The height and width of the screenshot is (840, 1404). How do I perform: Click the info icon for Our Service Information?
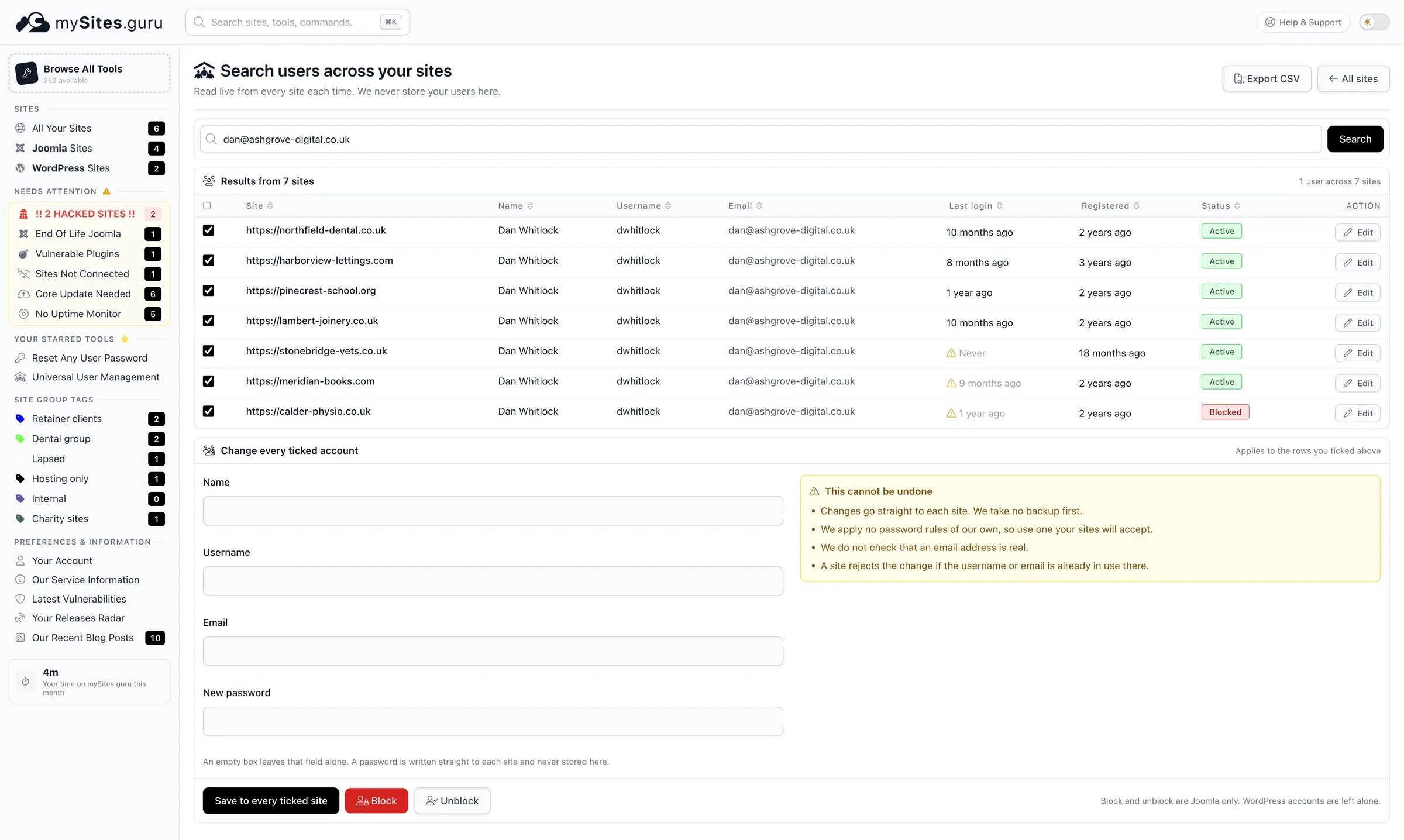tap(20, 580)
